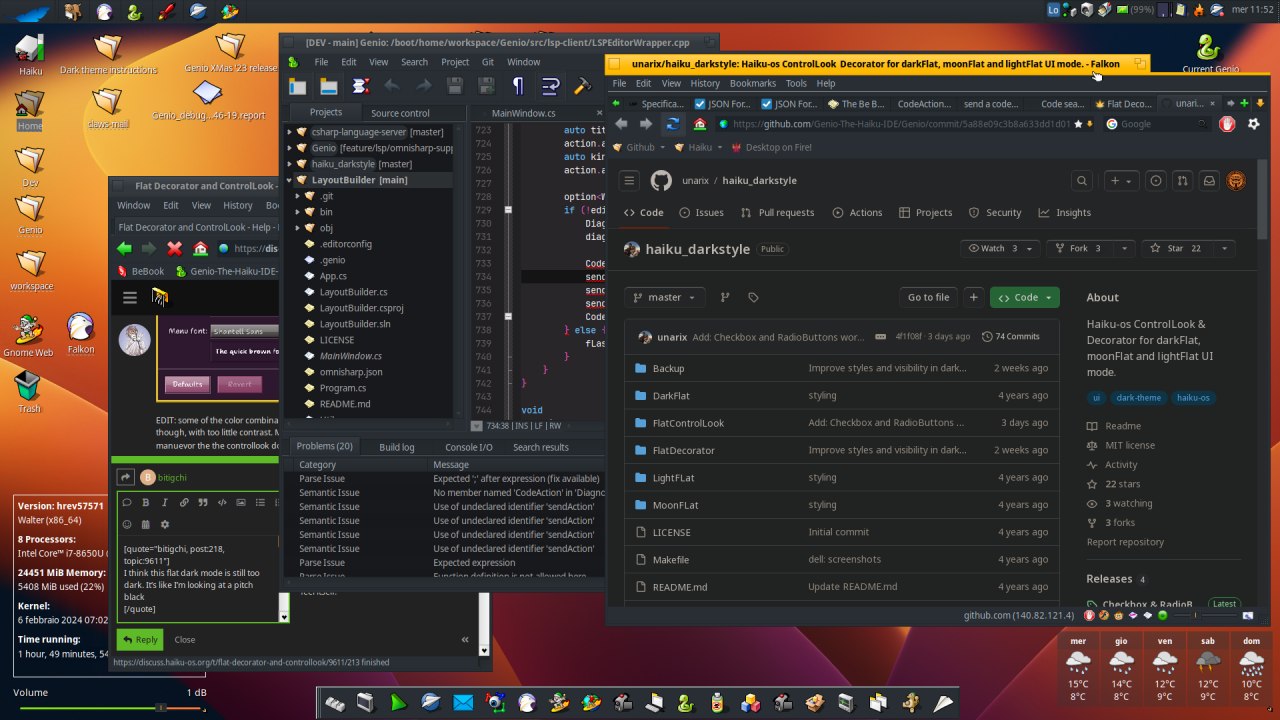Switch to the Source control tab
The image size is (1280, 720).
(400, 113)
